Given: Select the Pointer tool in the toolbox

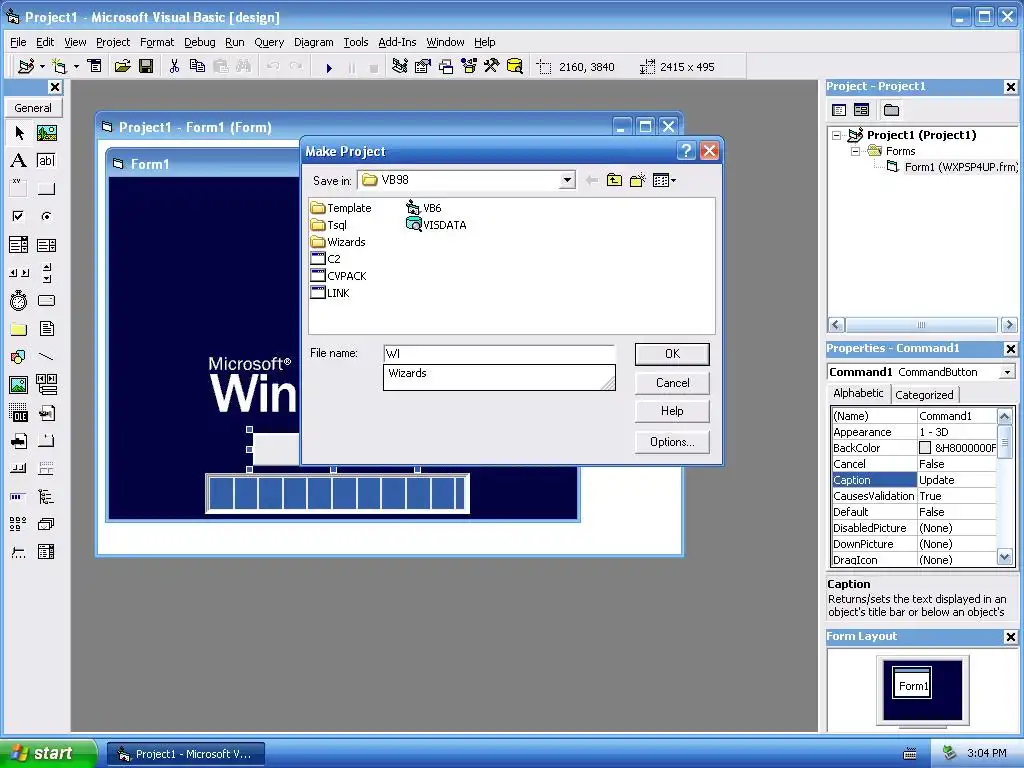Looking at the screenshot, I should (19, 133).
